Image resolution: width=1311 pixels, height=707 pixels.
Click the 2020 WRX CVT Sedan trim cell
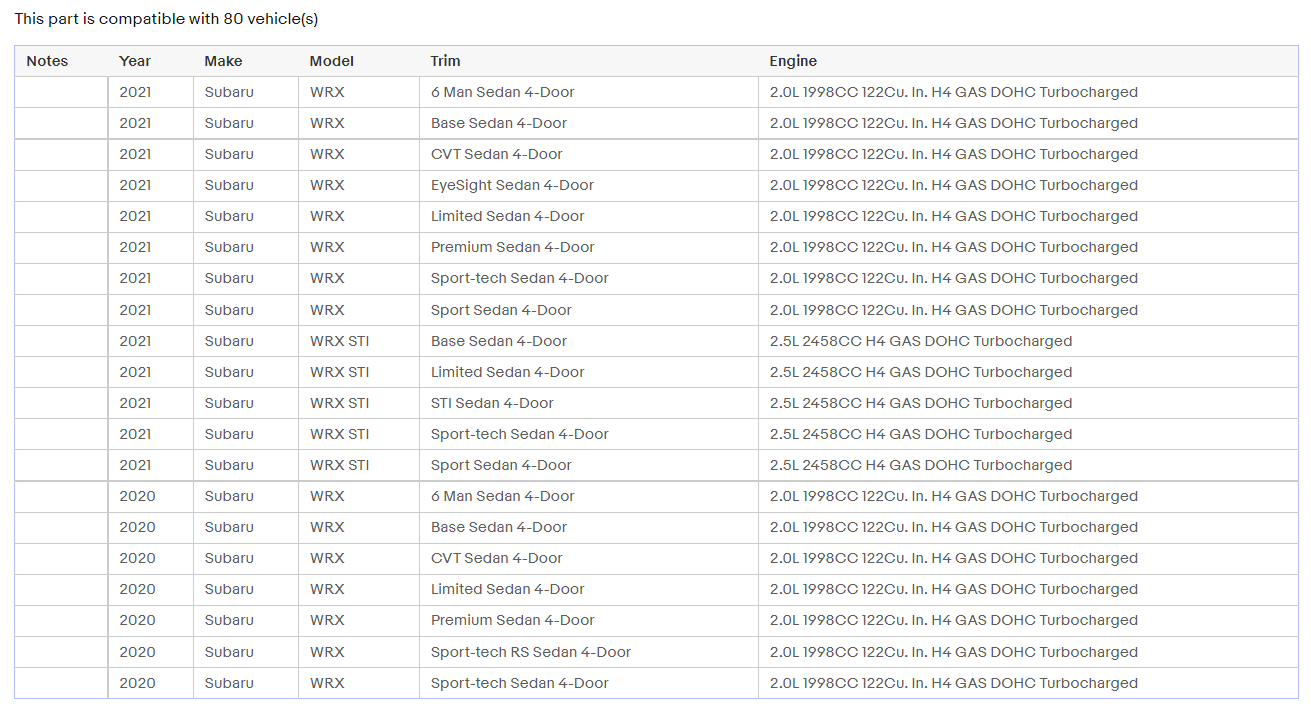pos(589,558)
